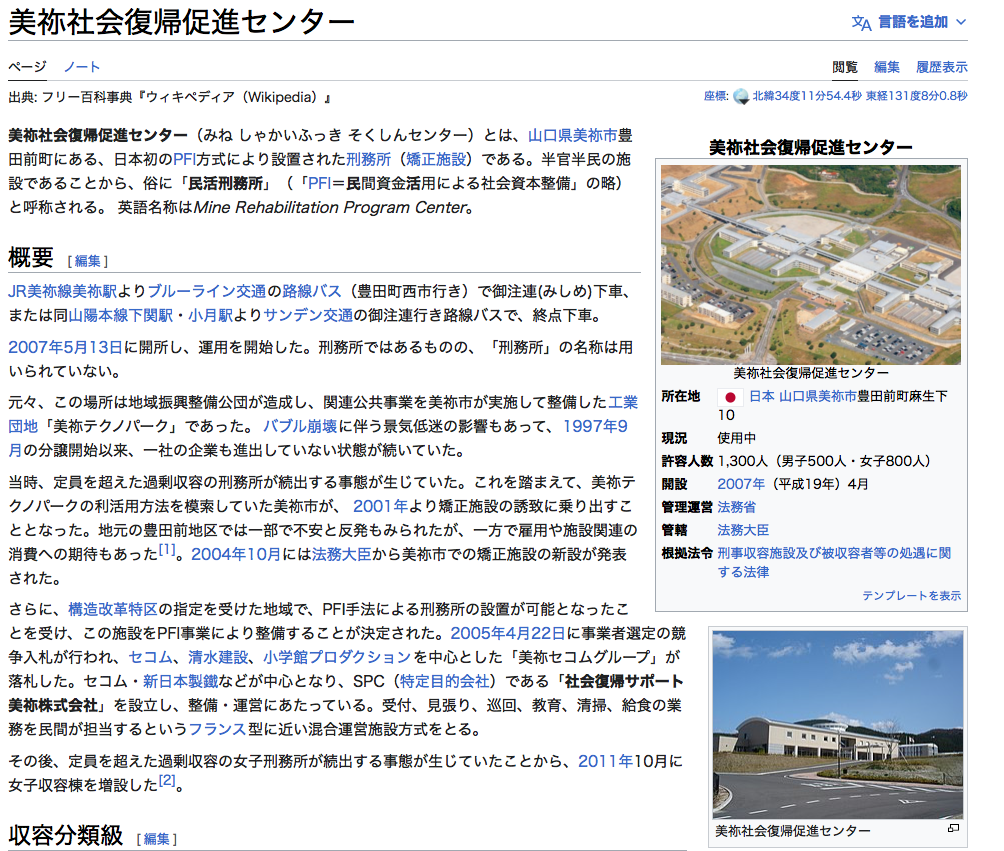The width and height of the screenshot is (1004, 851).
Task: Open 法務大臣 link in infobox 管轄 row
Action: click(x=743, y=530)
